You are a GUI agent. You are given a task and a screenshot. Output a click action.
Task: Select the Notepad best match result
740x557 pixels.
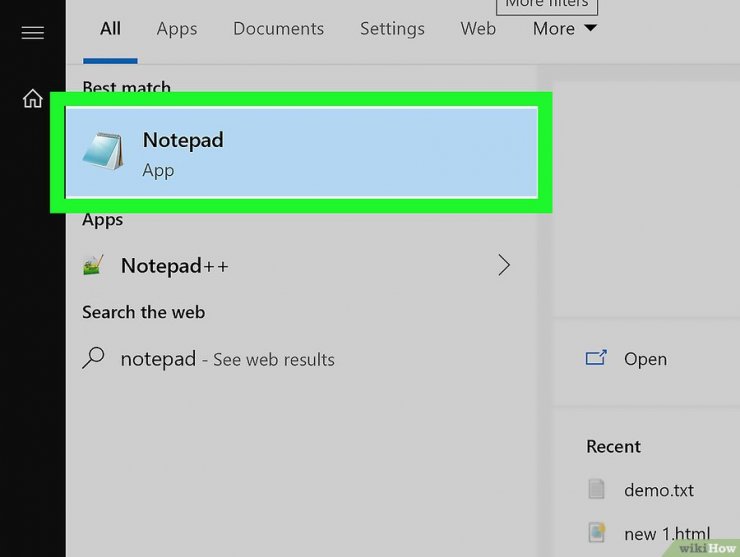point(301,152)
